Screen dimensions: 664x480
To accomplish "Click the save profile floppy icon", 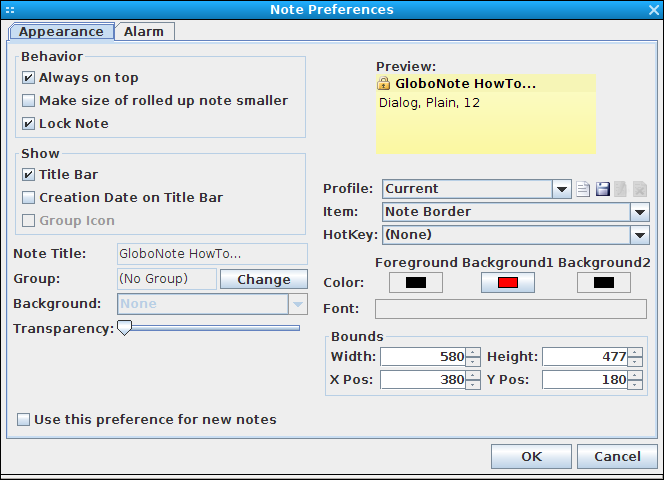I will pos(603,189).
